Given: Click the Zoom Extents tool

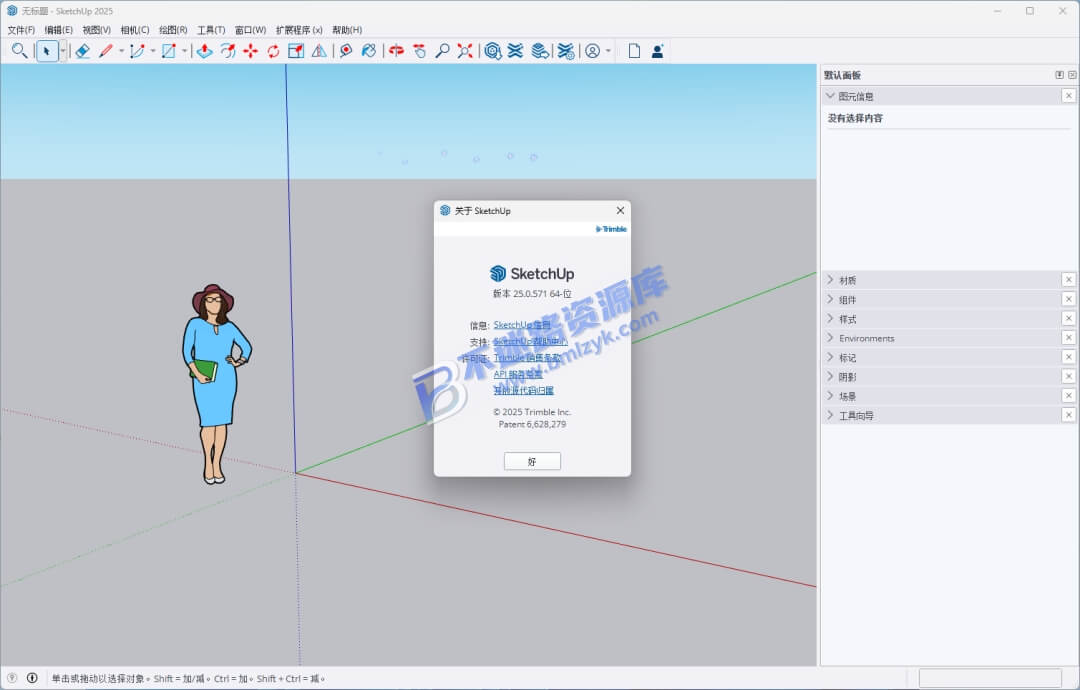Looking at the screenshot, I should [466, 51].
